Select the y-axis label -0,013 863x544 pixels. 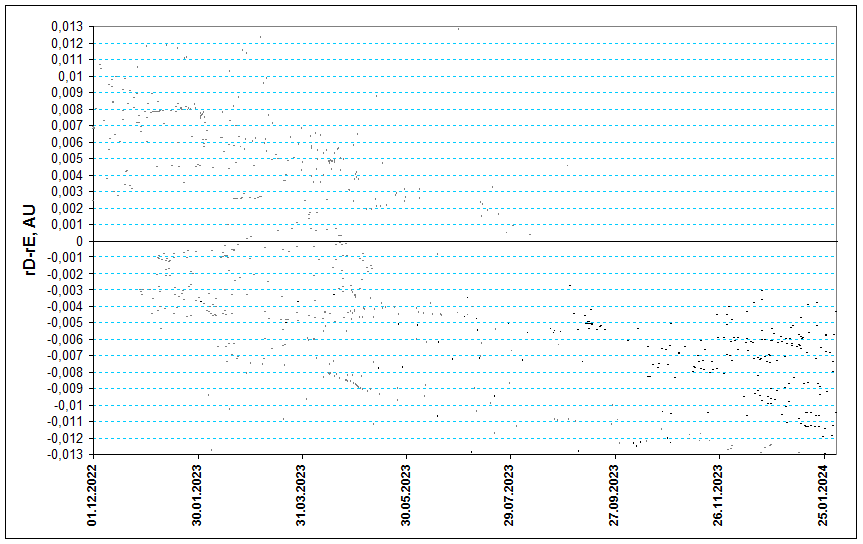coord(65,455)
